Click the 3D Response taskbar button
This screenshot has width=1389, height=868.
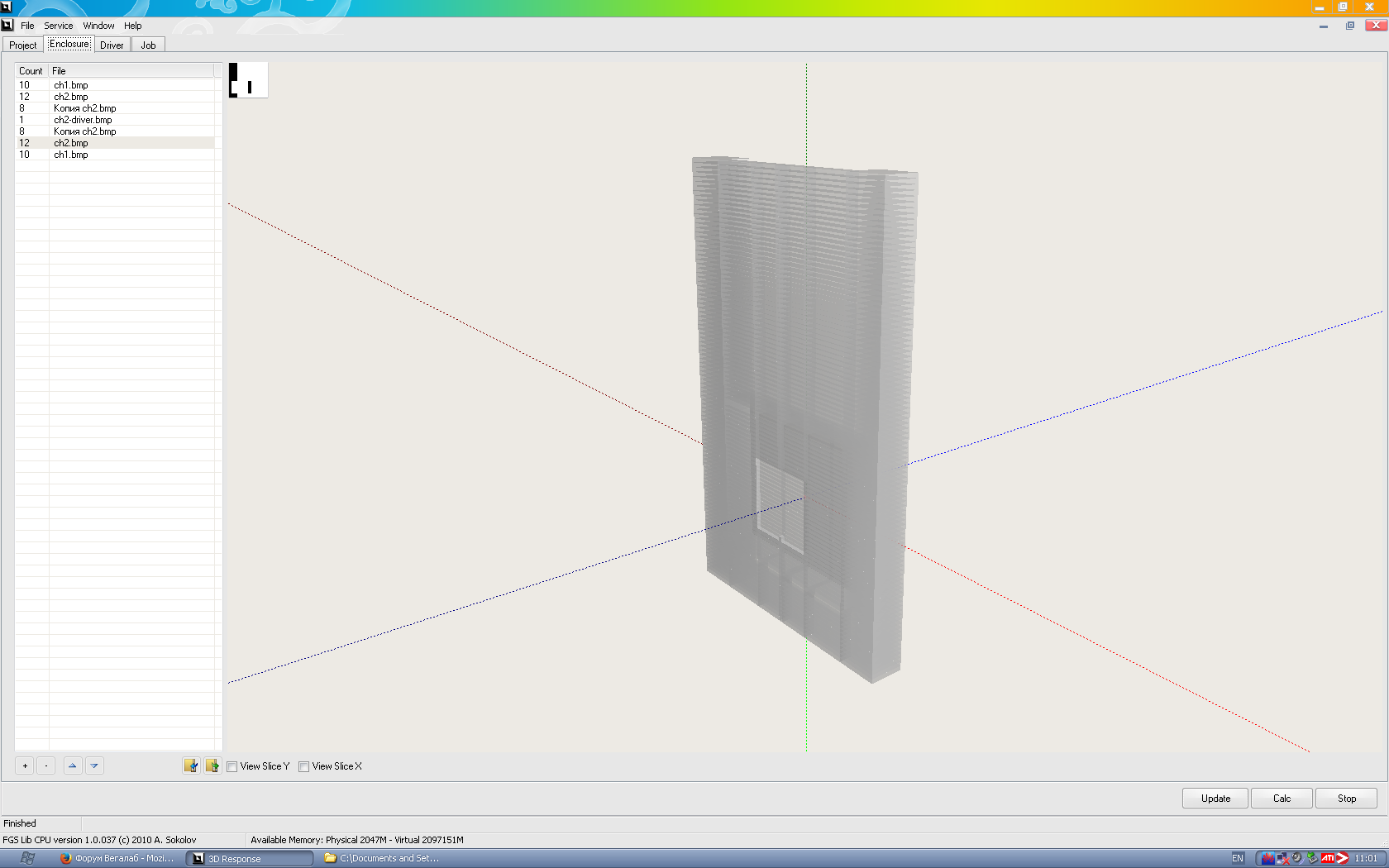(x=249, y=858)
